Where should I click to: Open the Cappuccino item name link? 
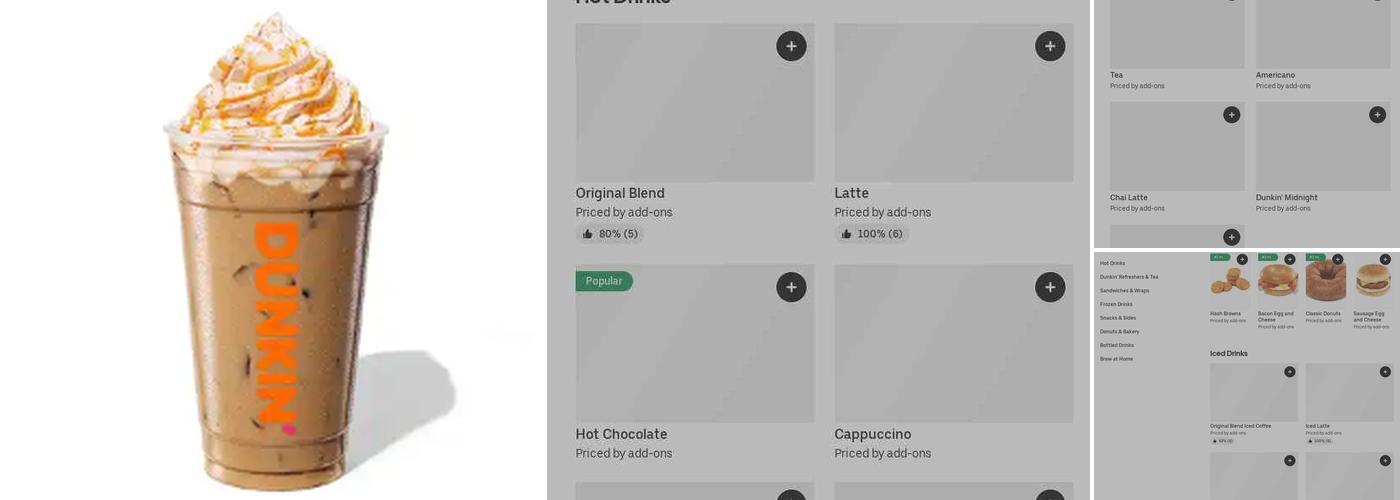(872, 434)
